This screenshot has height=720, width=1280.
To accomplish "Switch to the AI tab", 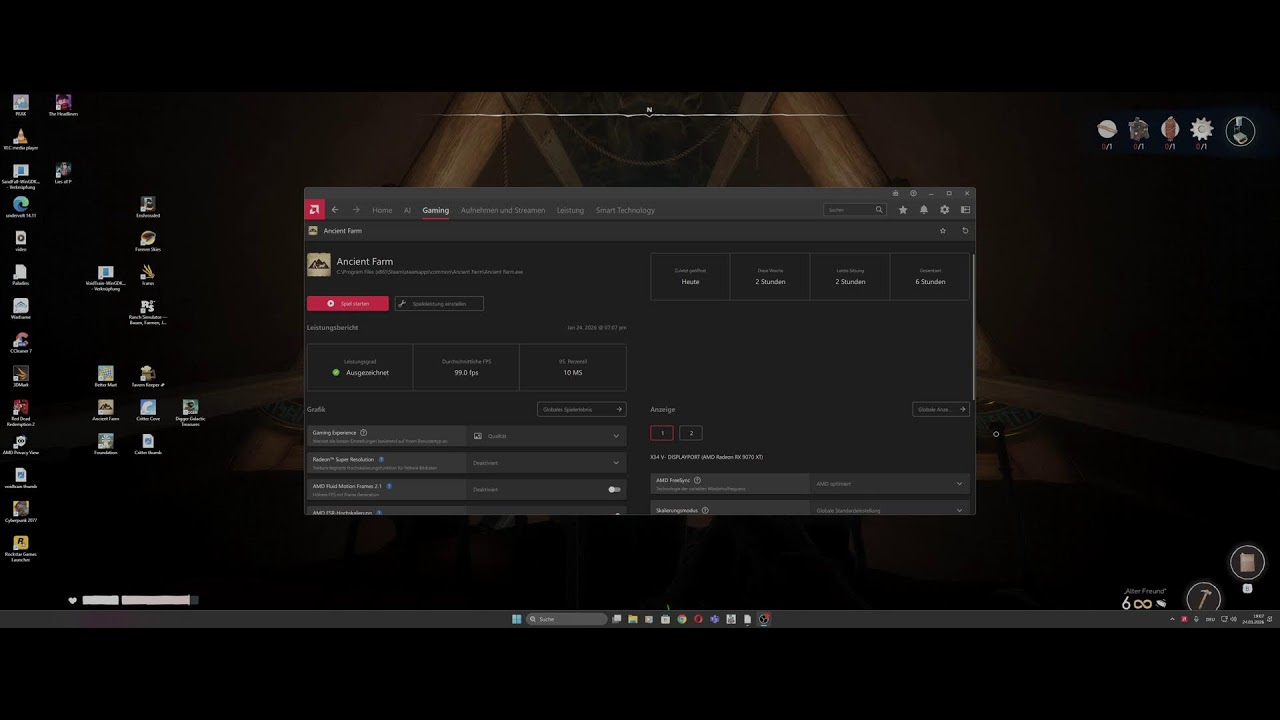I will pos(407,210).
